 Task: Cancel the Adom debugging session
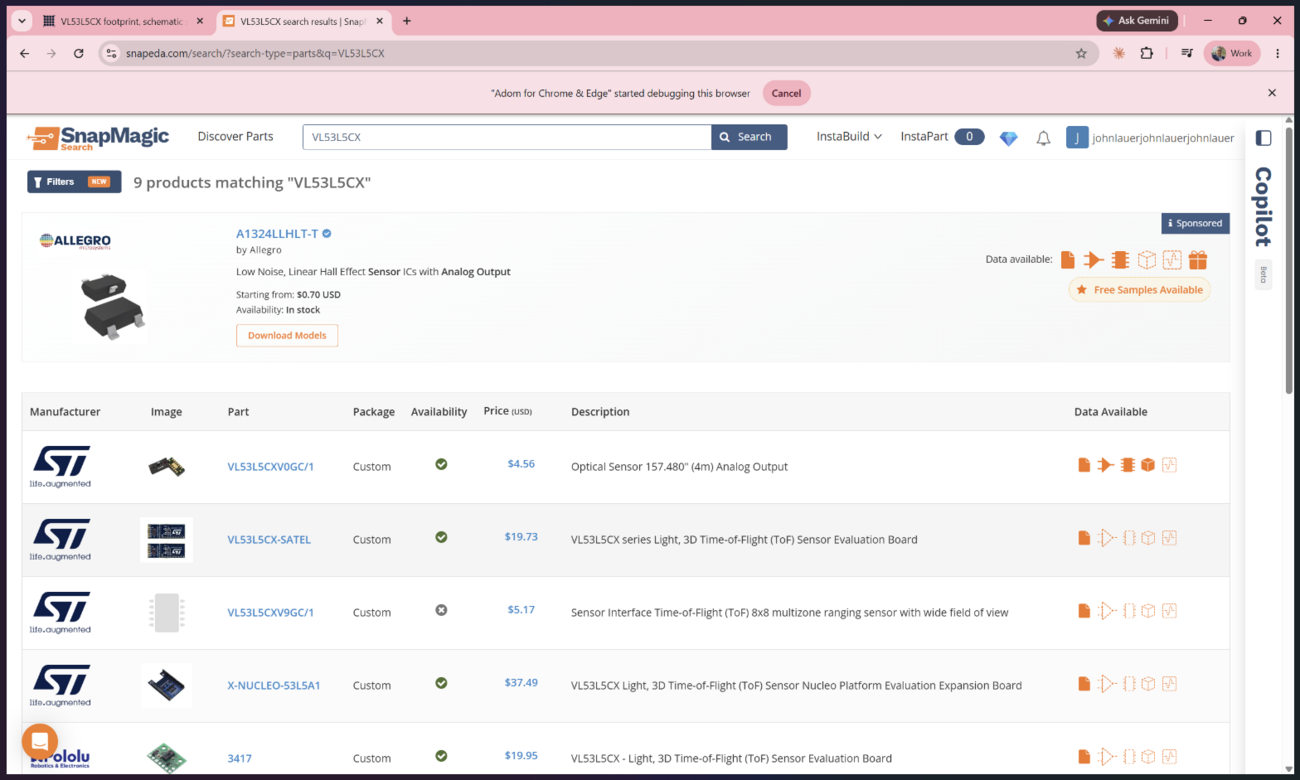click(786, 93)
